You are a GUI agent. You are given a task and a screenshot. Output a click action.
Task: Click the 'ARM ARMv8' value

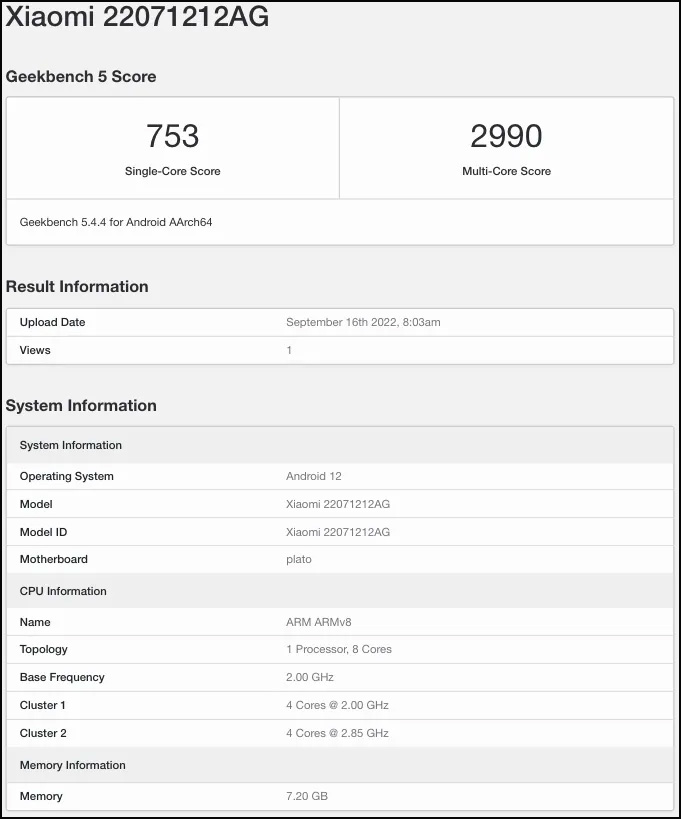click(319, 622)
